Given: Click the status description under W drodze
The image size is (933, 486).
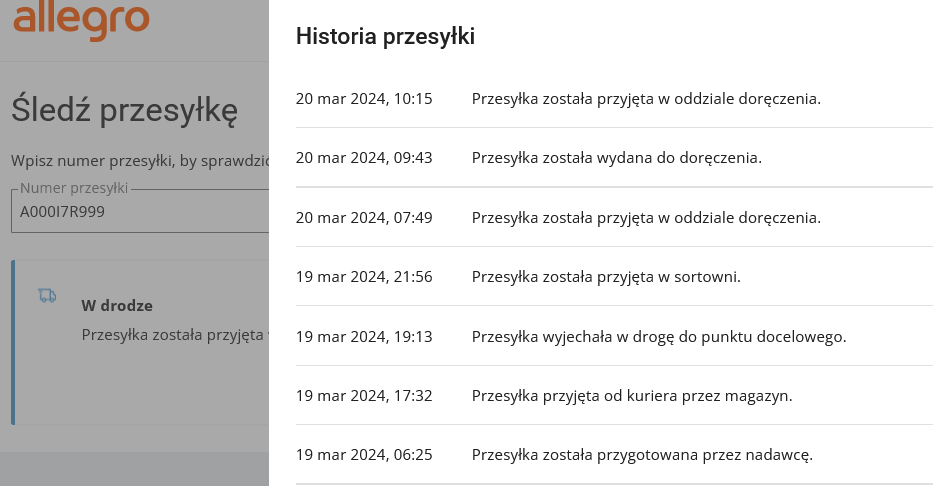Looking at the screenshot, I should coord(174,333).
